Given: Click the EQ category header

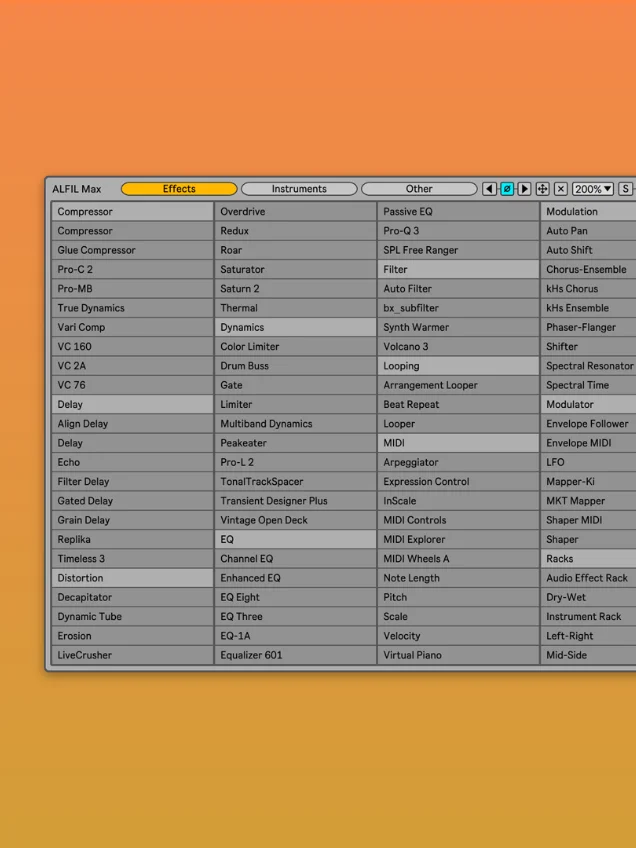Looking at the screenshot, I should pos(295,540).
